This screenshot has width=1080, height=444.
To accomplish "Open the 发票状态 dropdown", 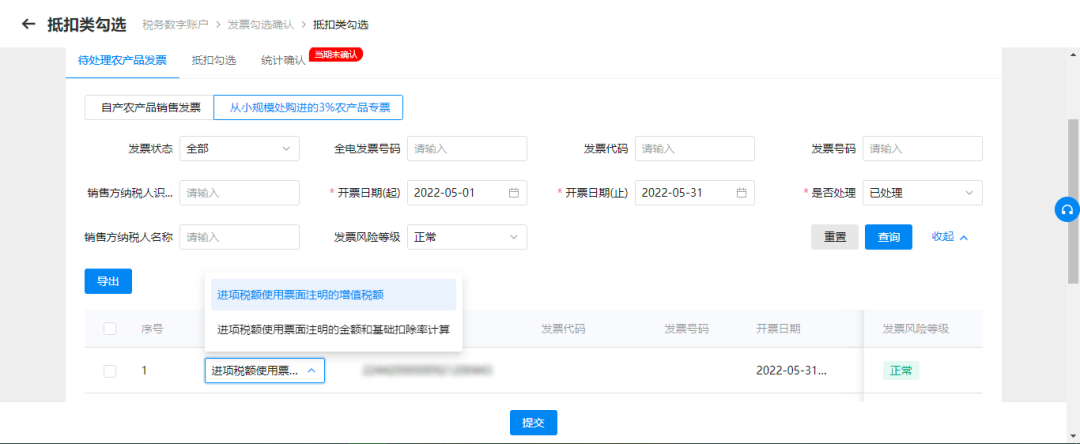I will click(239, 148).
